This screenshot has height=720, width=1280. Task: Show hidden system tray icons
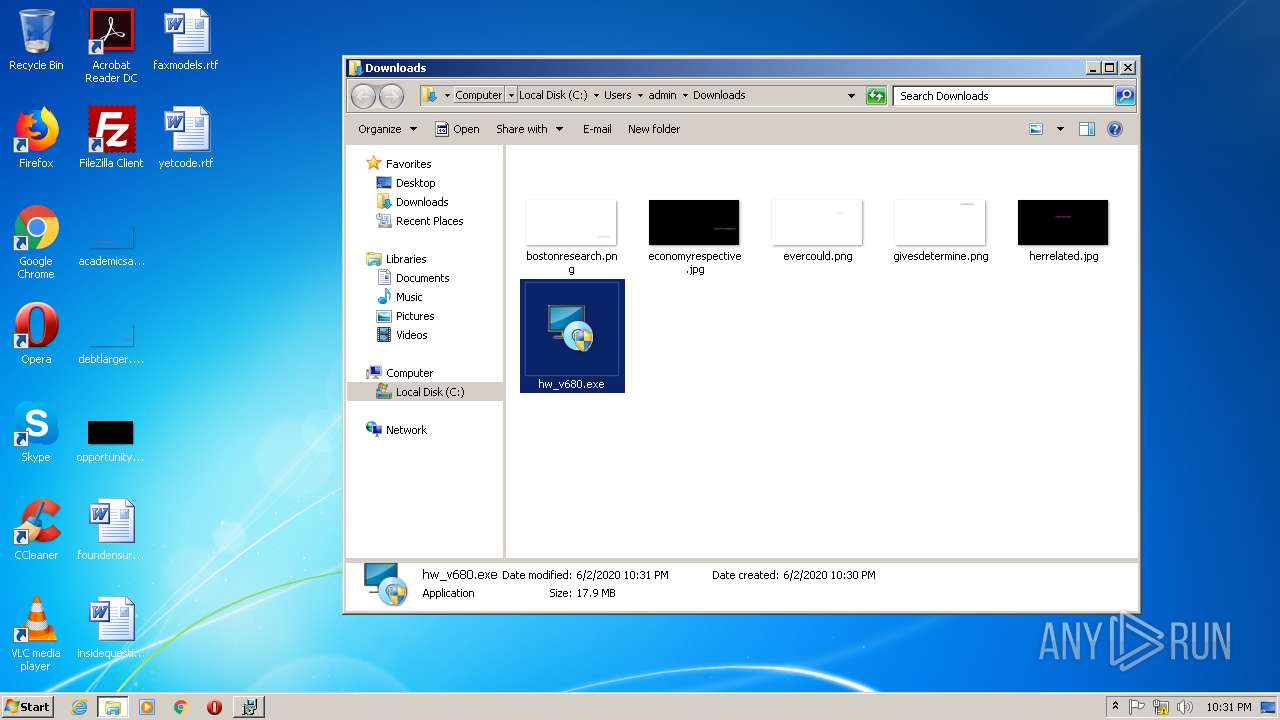[1116, 707]
